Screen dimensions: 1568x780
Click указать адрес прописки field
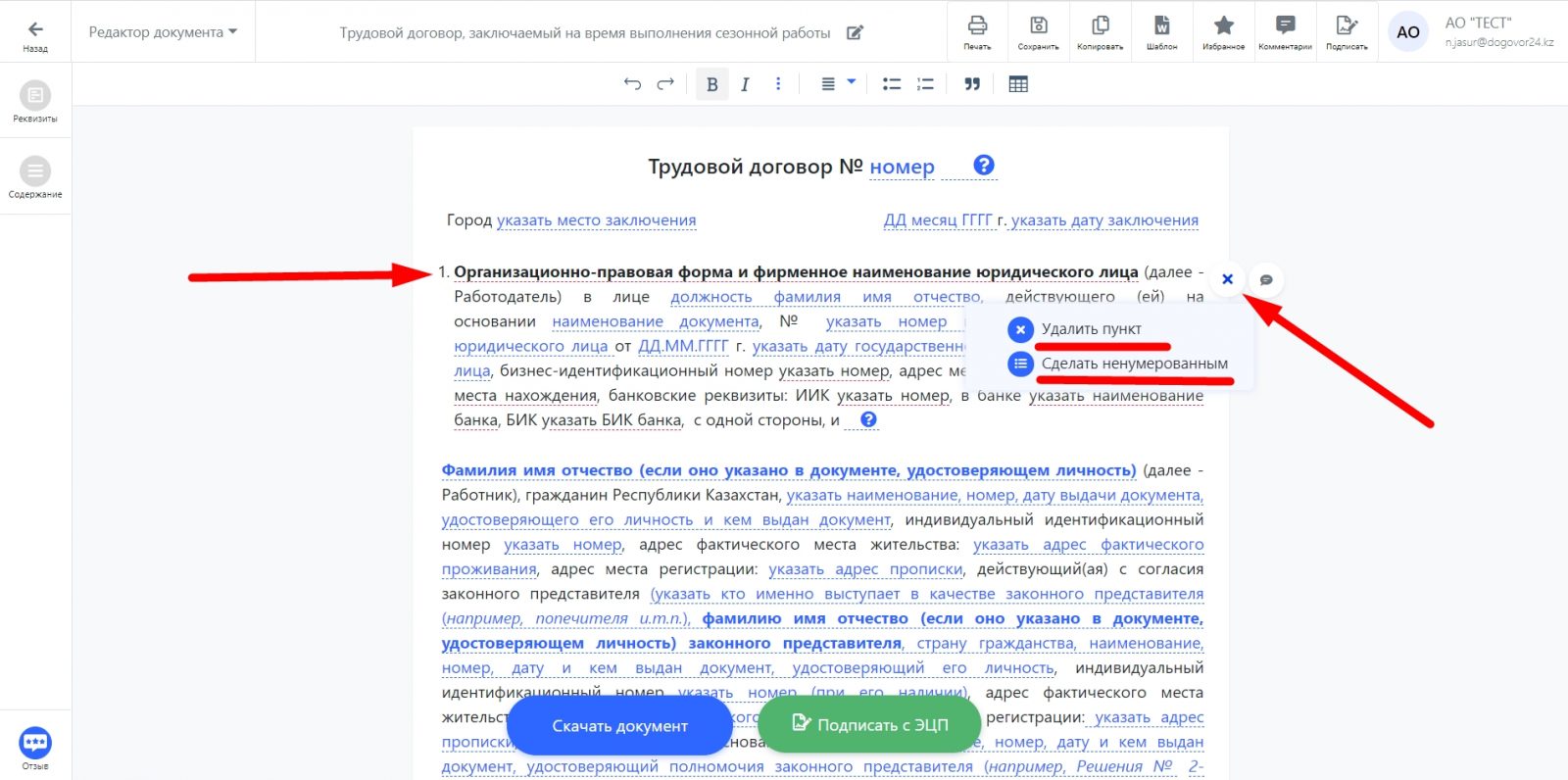coord(865,569)
